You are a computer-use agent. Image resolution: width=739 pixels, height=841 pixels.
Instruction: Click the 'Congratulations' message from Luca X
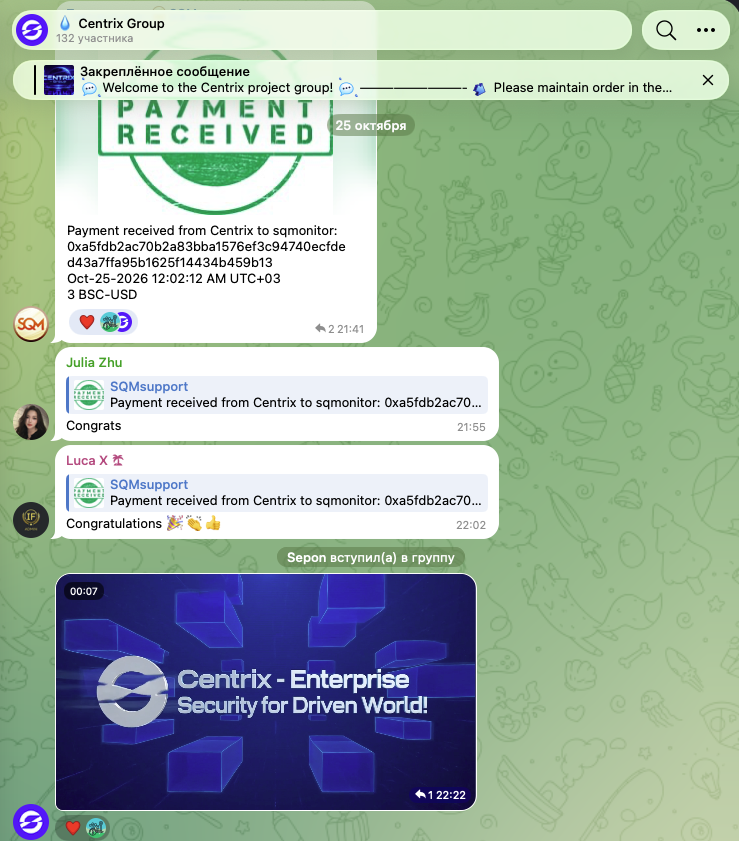tap(143, 523)
